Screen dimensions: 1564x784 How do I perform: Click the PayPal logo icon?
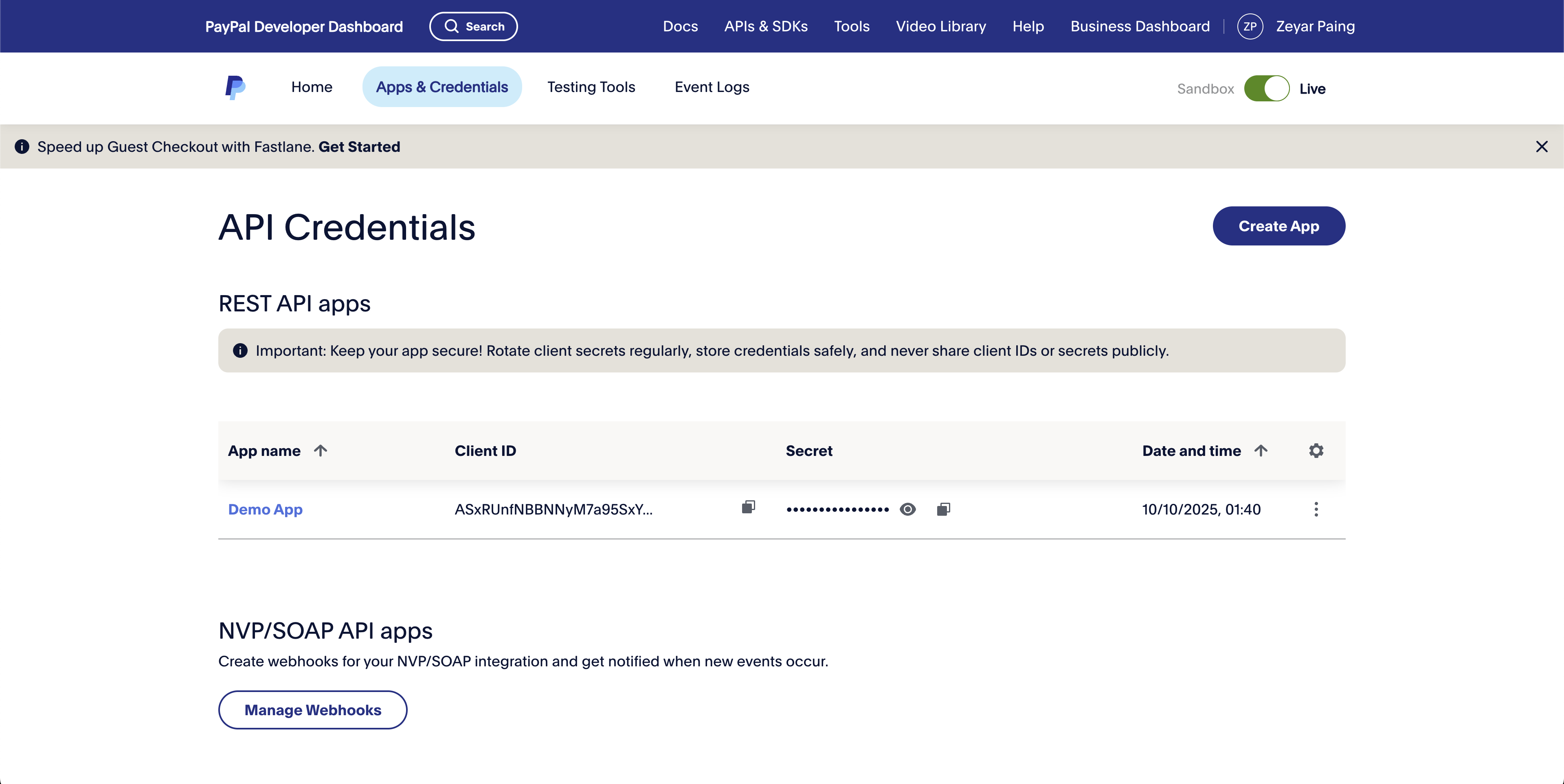[235, 88]
